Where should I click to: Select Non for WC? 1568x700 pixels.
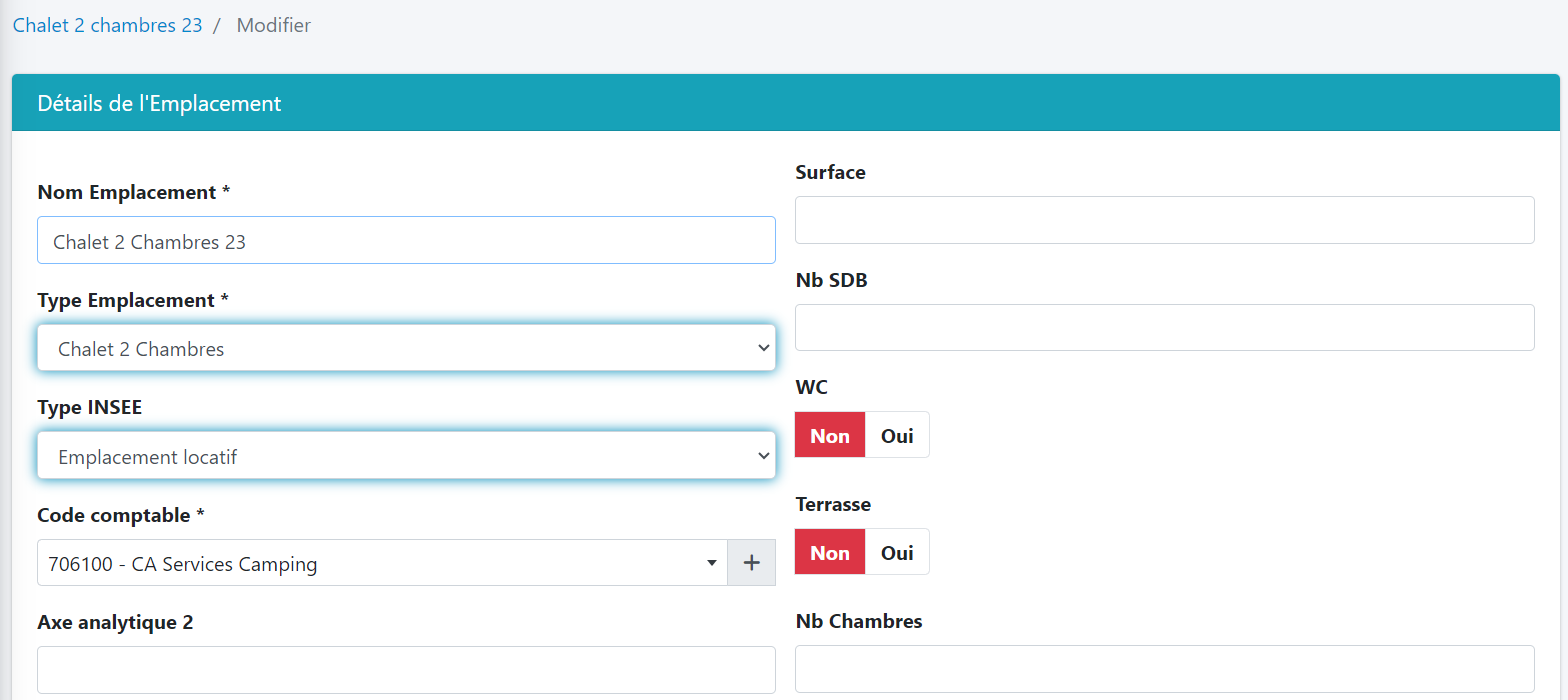[830, 436]
